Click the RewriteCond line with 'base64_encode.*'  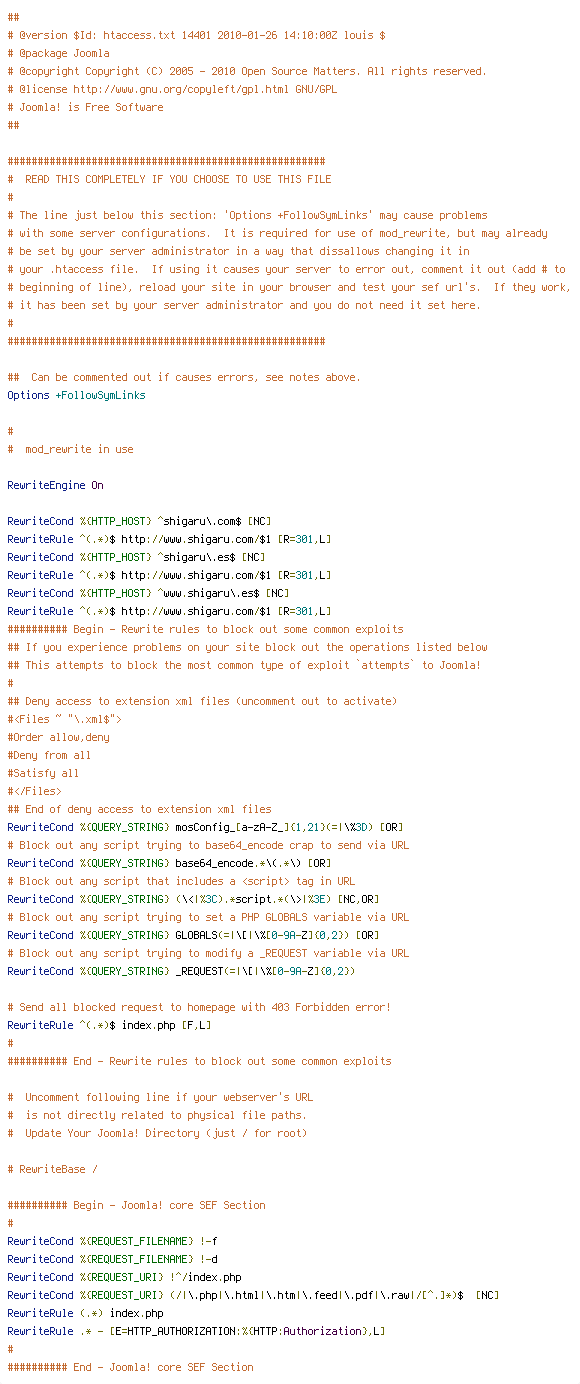[169, 863]
